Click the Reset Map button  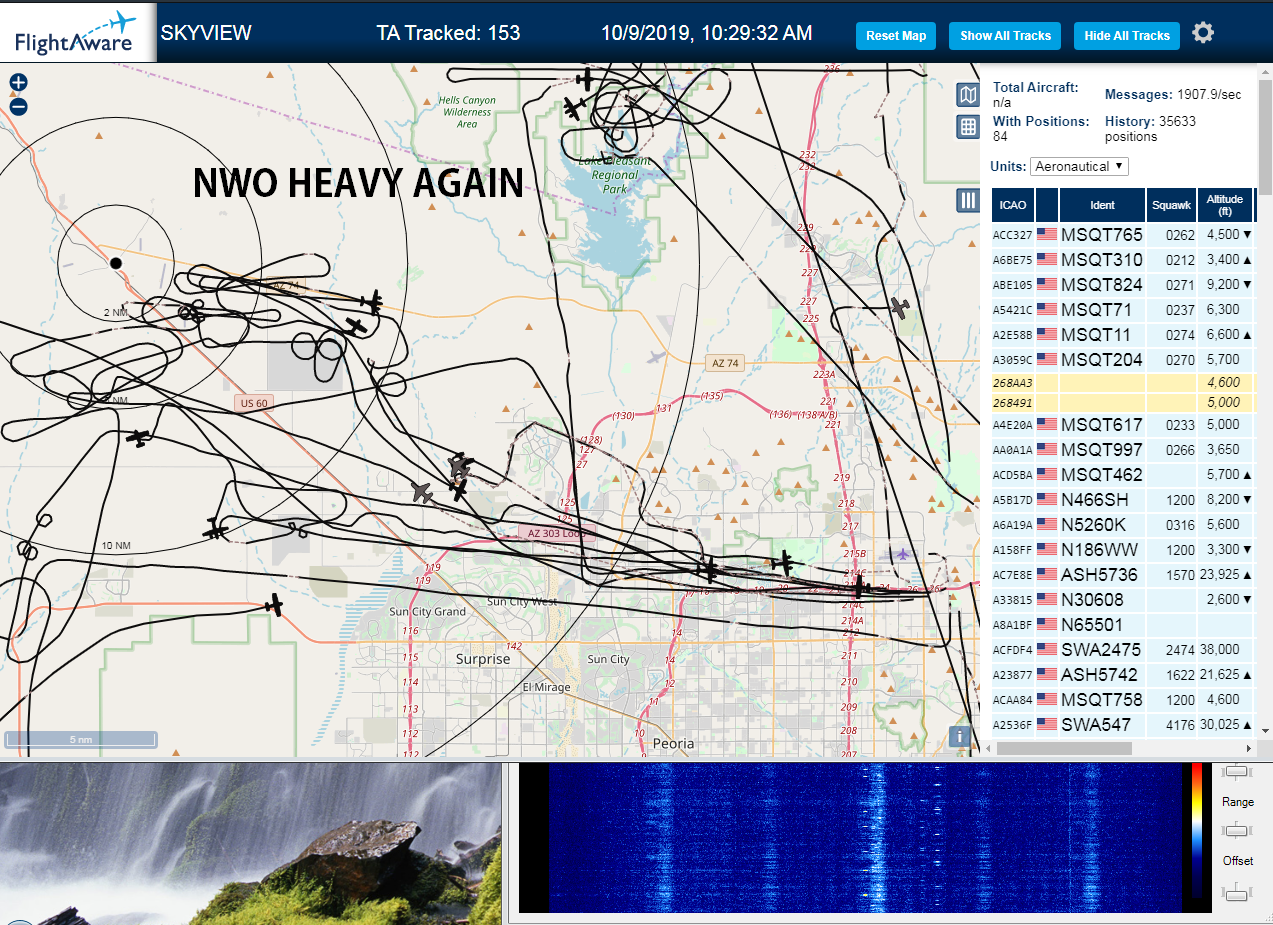896,36
